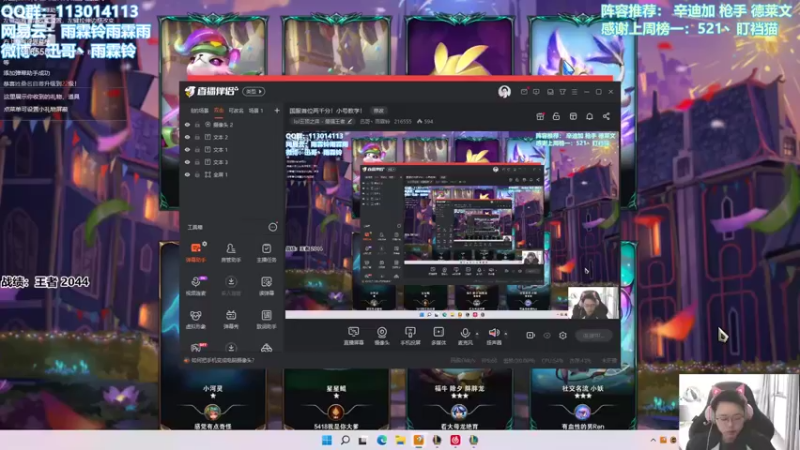The image size is (800, 450).
Task: Open the mail messages icon
Action: tap(524, 92)
